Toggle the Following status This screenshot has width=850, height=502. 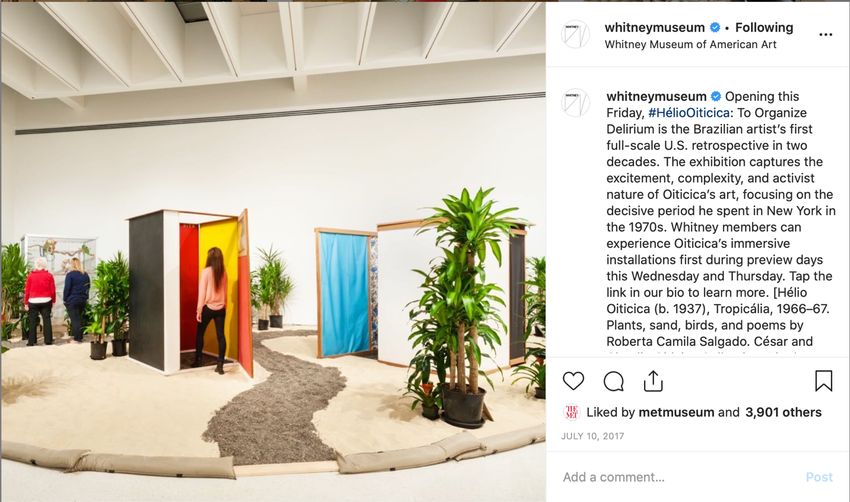(x=764, y=27)
